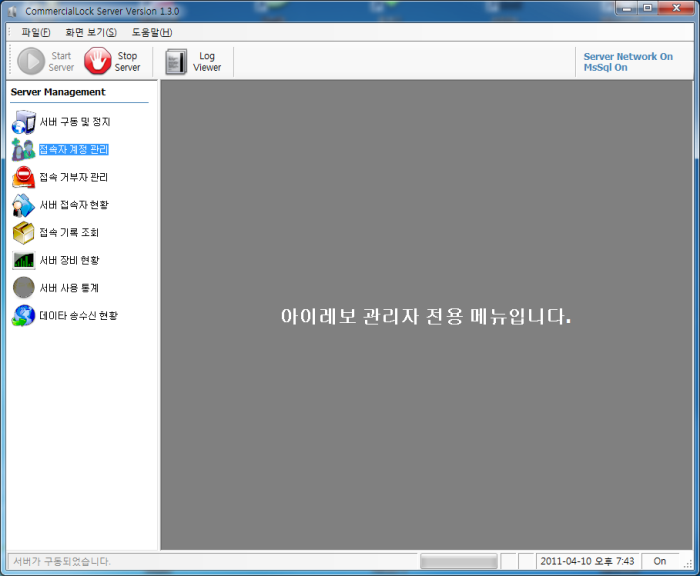The height and width of the screenshot is (576, 700).
Task: Open the 도움말(H) menu
Action: 152,33
